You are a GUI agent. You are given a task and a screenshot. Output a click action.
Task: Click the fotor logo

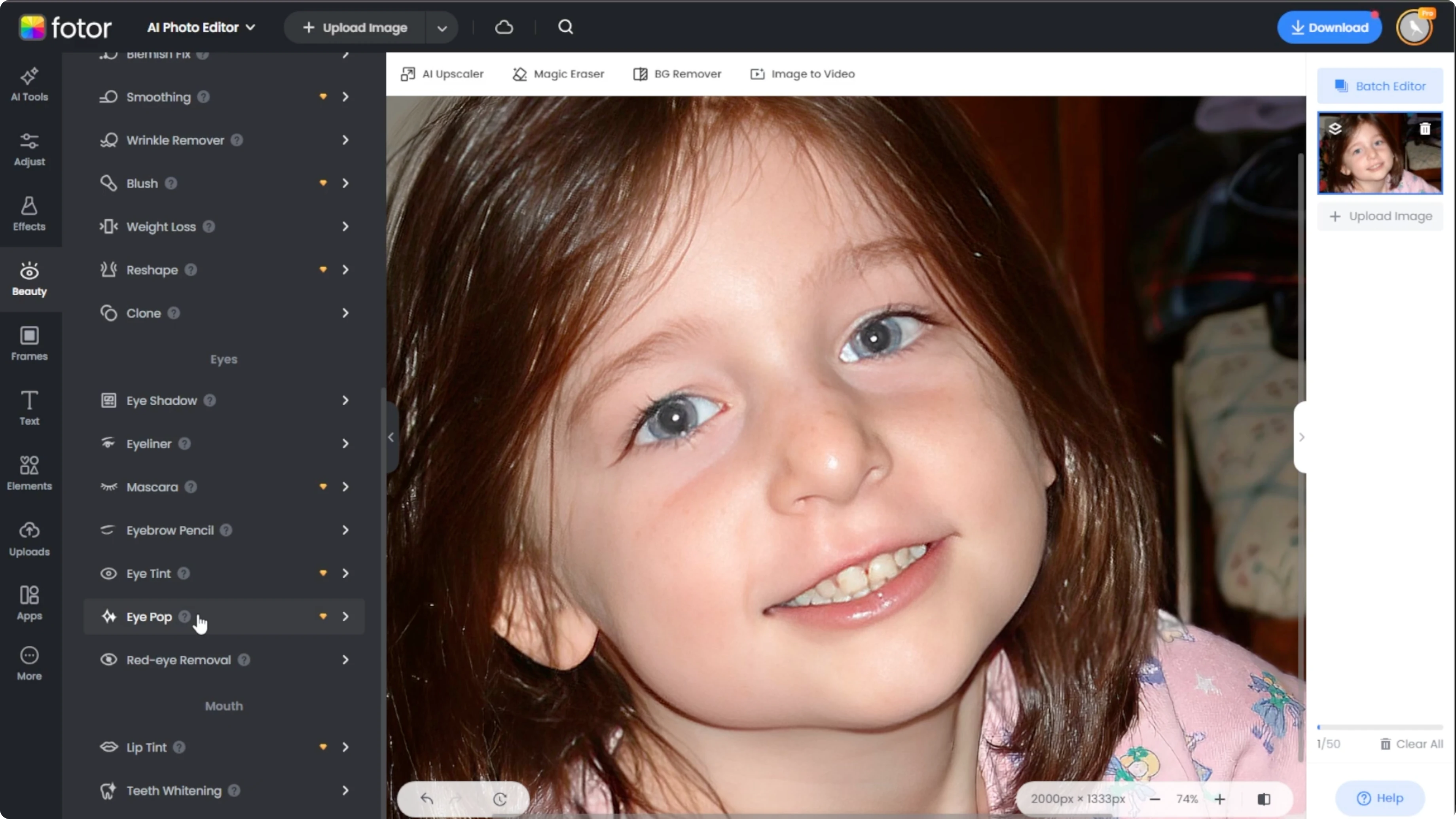(x=65, y=27)
